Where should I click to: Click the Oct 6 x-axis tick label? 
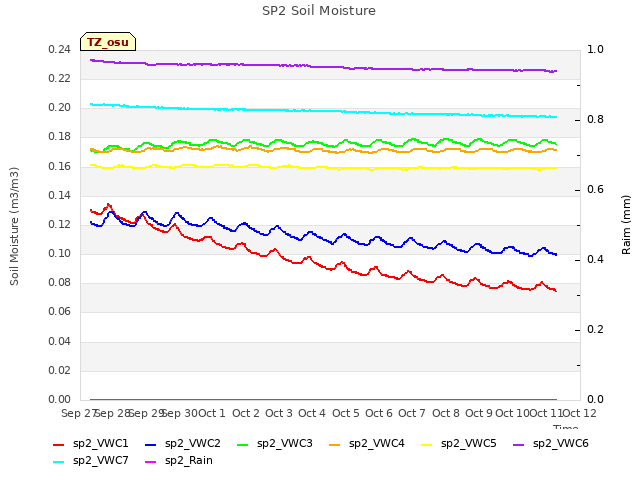click(x=379, y=413)
